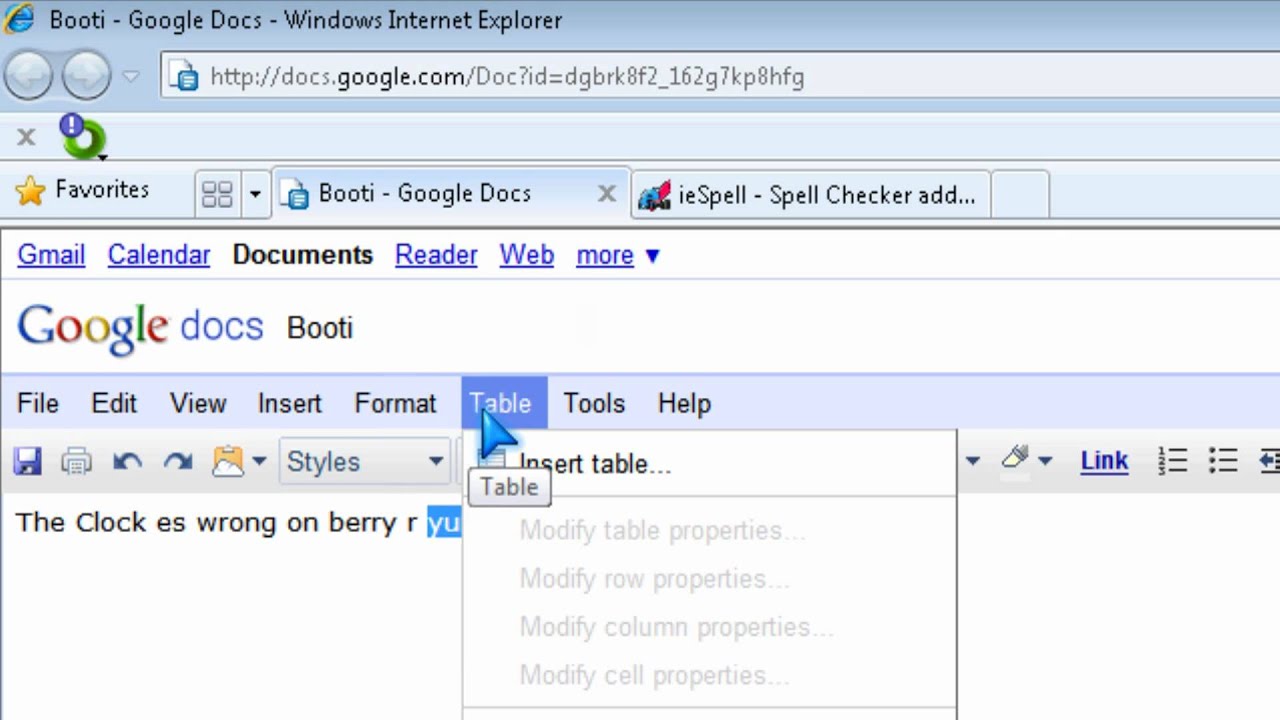Open the Edit menu

114,404
